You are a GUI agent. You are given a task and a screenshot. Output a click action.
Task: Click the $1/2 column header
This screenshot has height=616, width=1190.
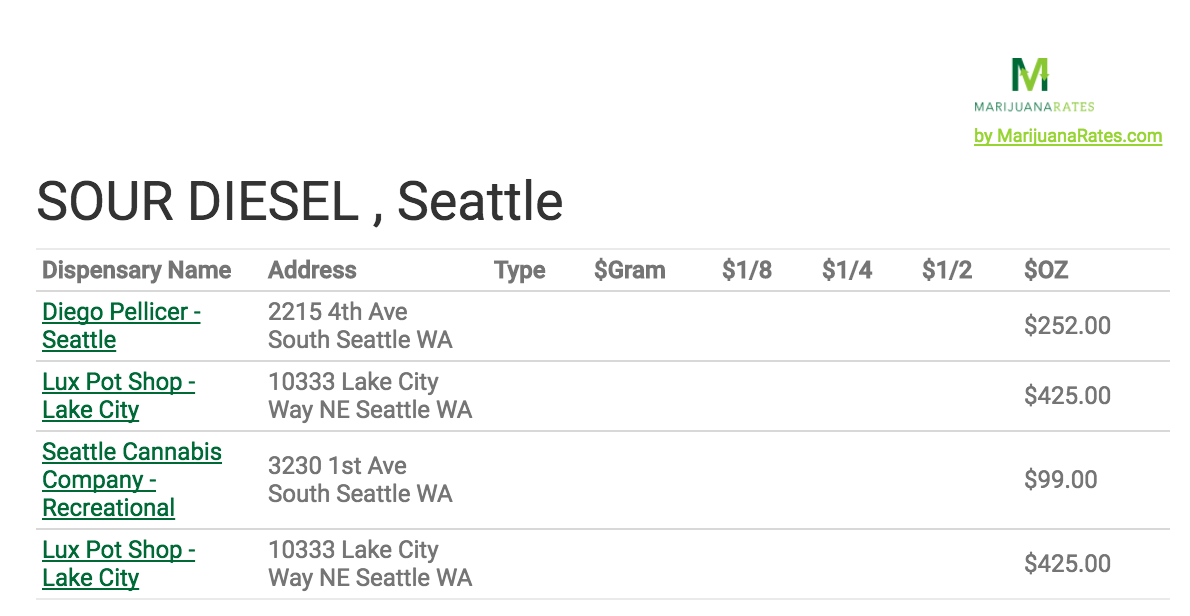(947, 270)
